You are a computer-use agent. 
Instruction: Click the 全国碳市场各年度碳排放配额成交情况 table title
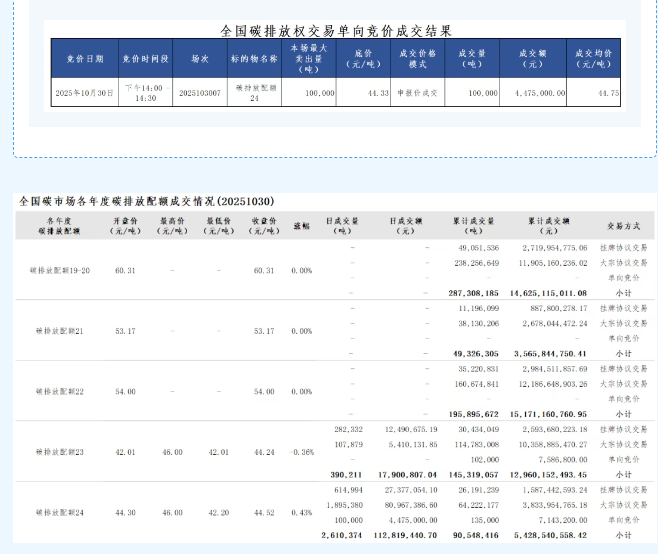point(147,201)
